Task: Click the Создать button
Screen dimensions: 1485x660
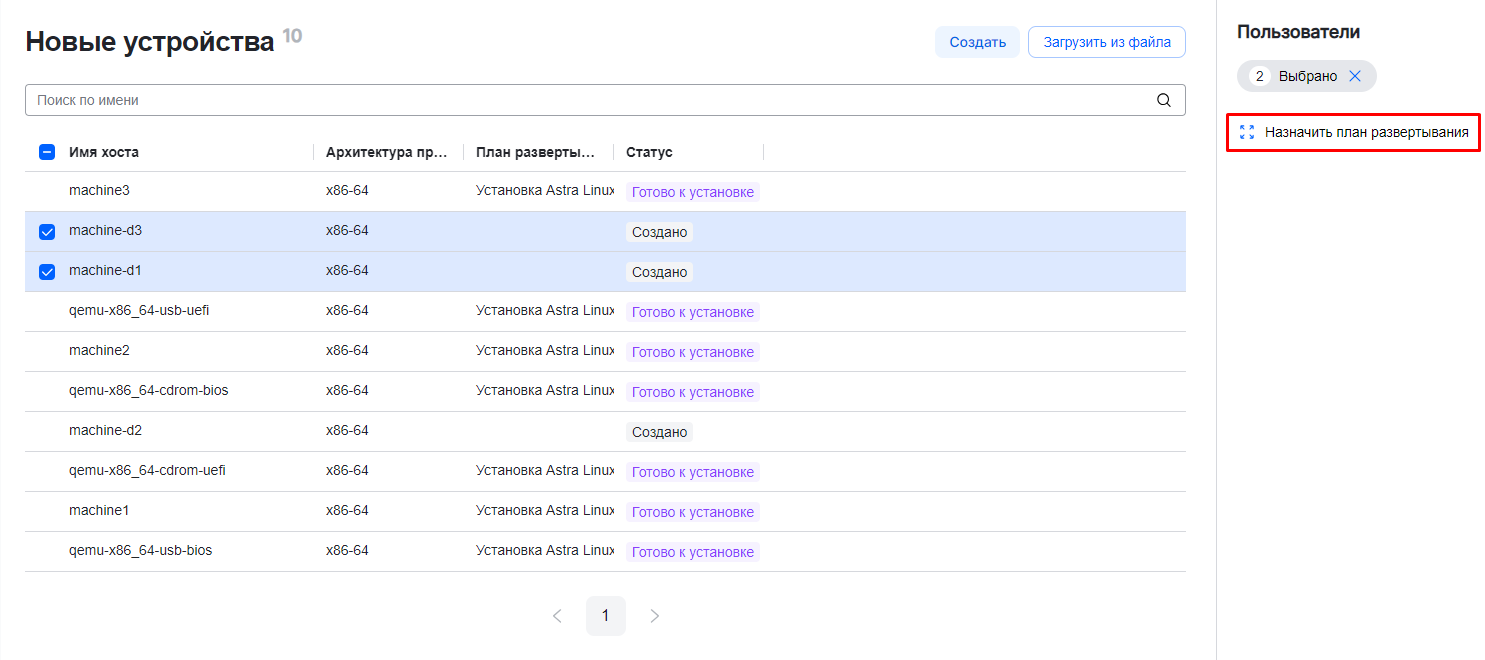Action: 977,43
